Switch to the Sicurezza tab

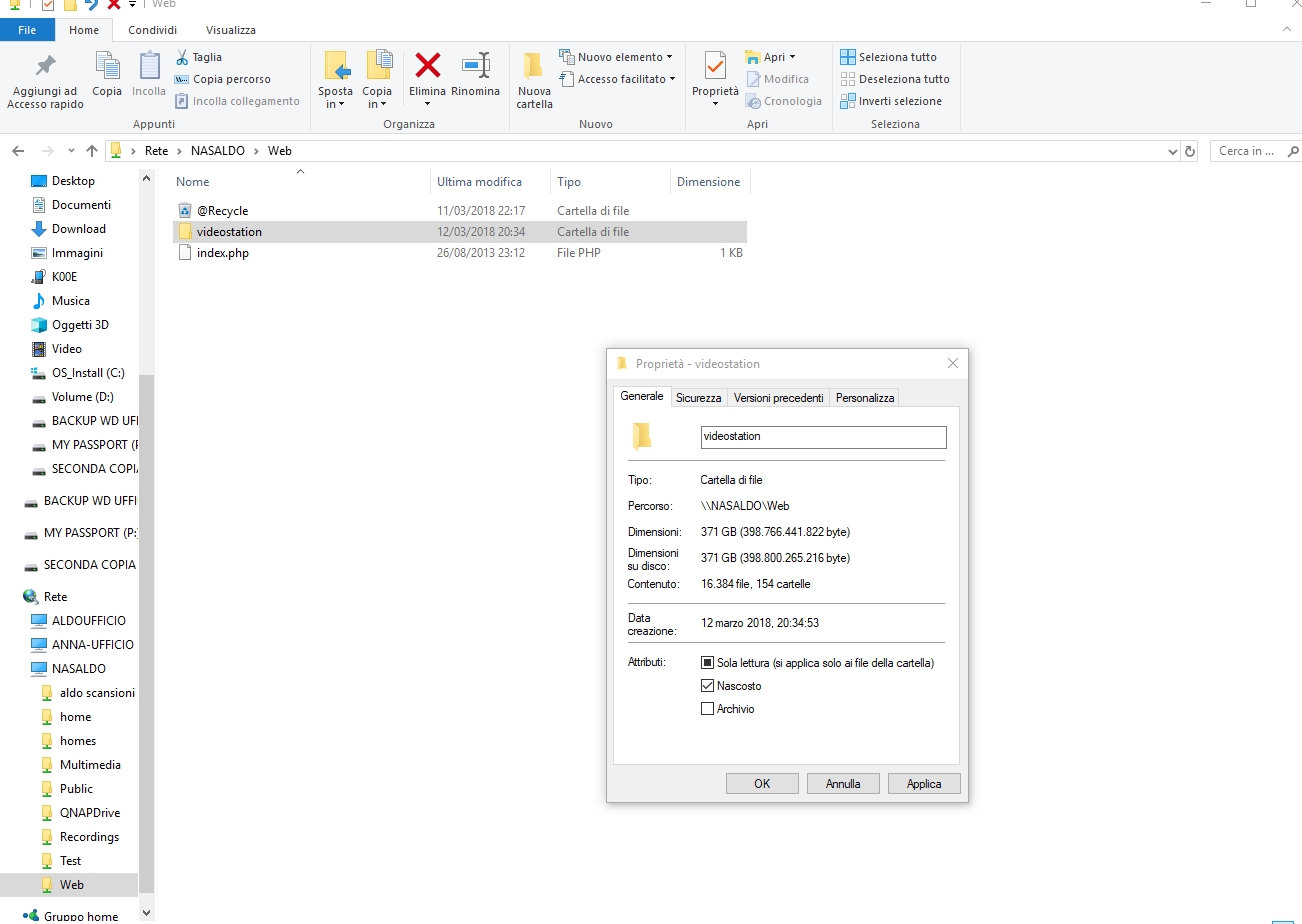tap(698, 398)
